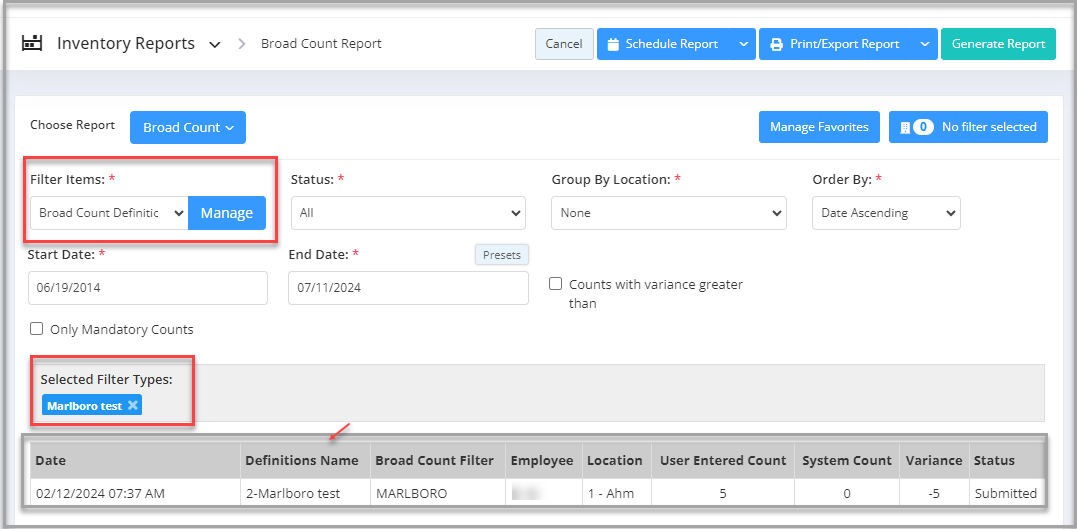The width and height of the screenshot is (1078, 529).
Task: Enable Counts with variance greater than checkbox
Action: (555, 284)
